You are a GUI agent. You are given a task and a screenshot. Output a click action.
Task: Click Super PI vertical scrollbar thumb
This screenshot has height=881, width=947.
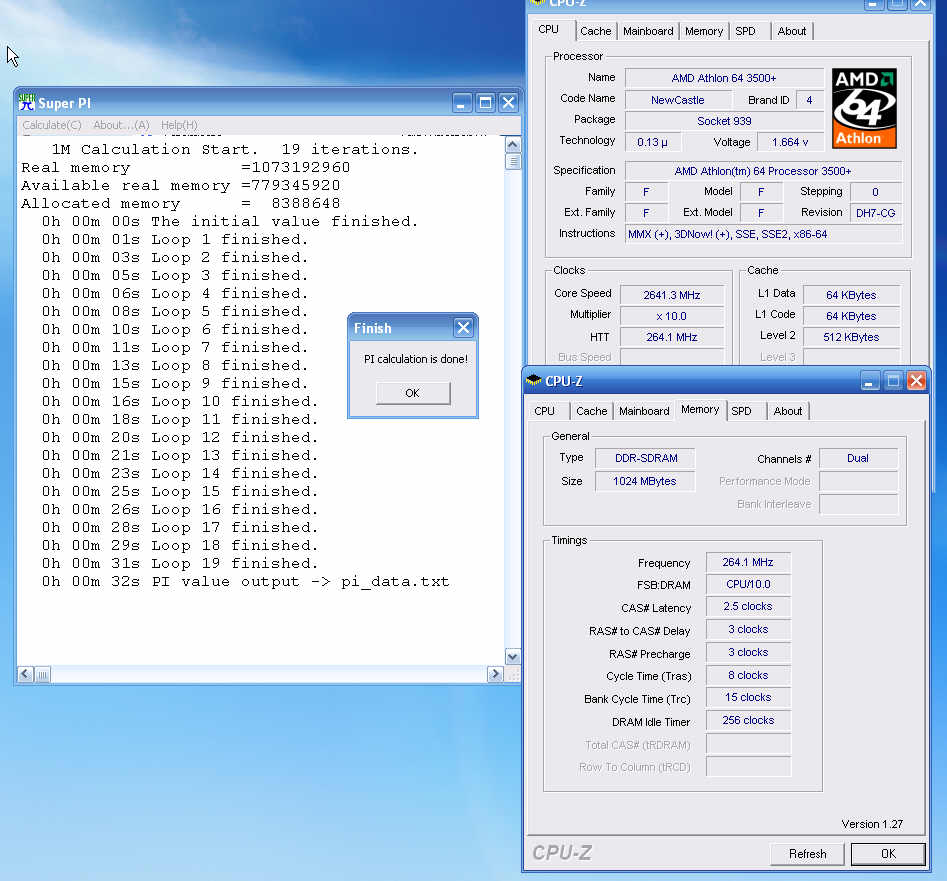pos(513,162)
